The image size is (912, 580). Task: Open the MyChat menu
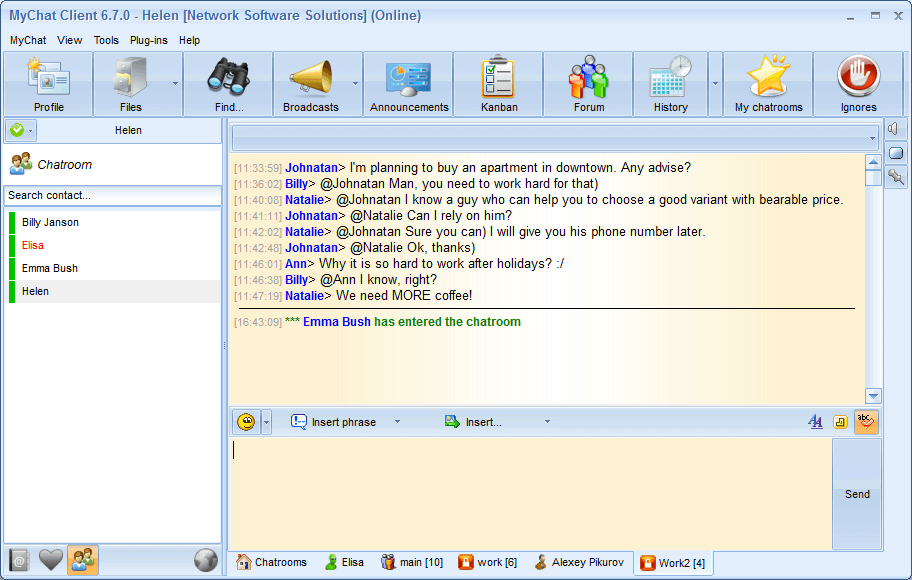coord(27,40)
